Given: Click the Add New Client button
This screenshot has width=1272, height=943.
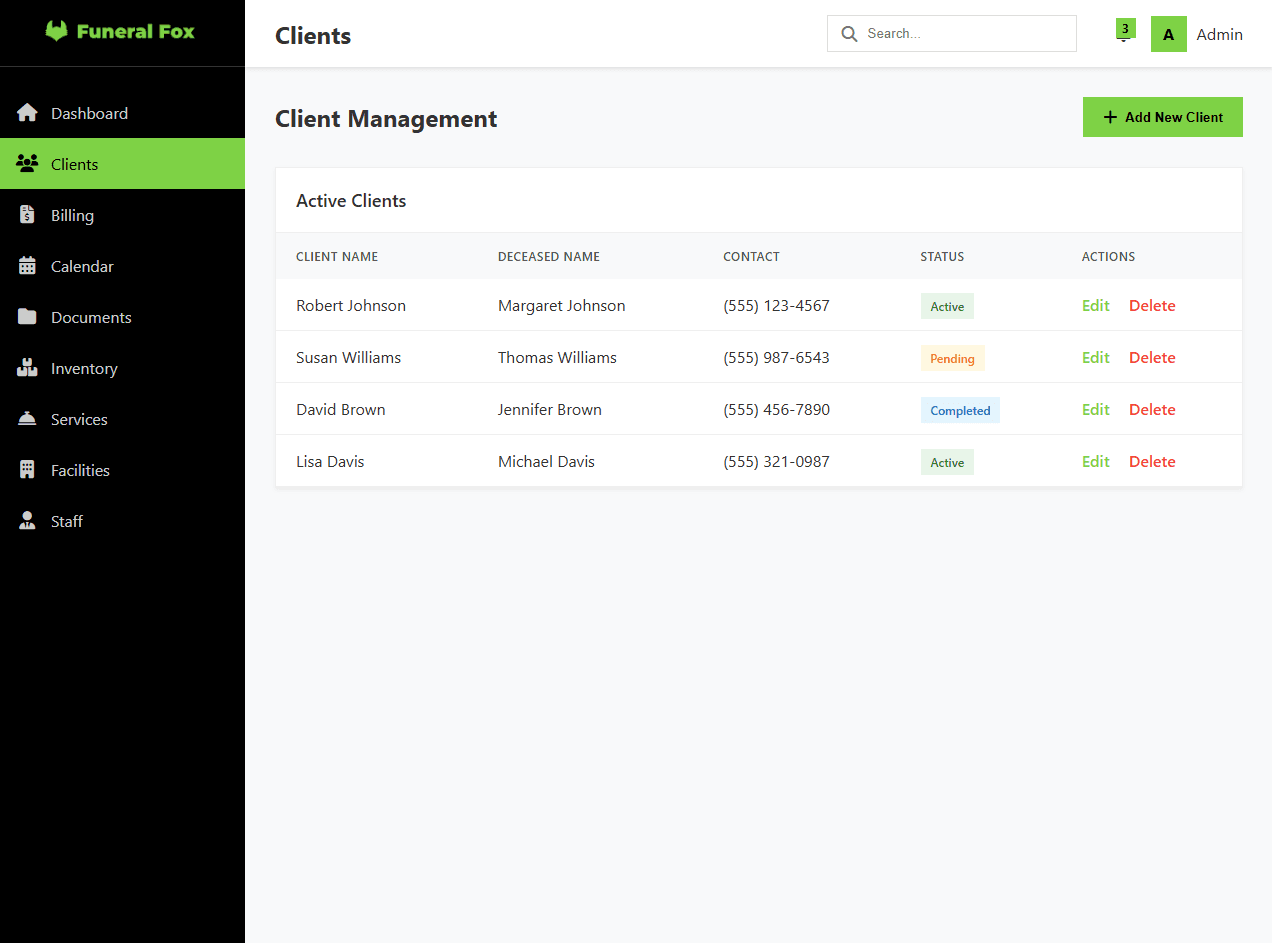Looking at the screenshot, I should tap(1162, 117).
